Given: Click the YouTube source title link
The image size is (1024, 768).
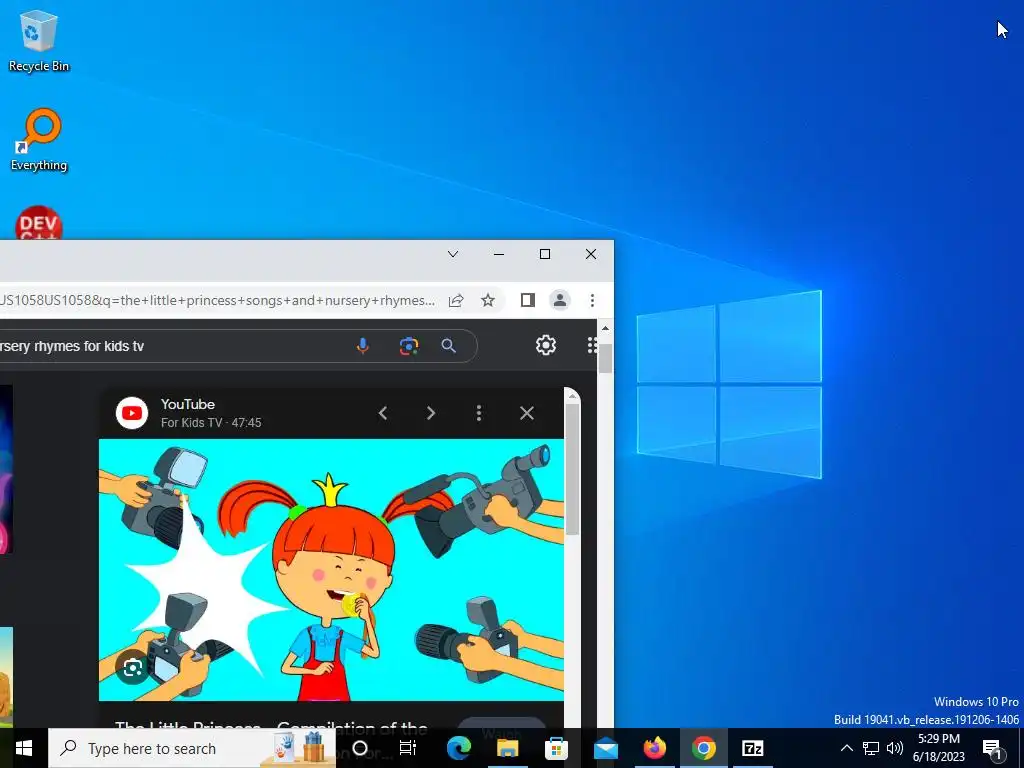Looking at the screenshot, I should (x=187, y=404).
